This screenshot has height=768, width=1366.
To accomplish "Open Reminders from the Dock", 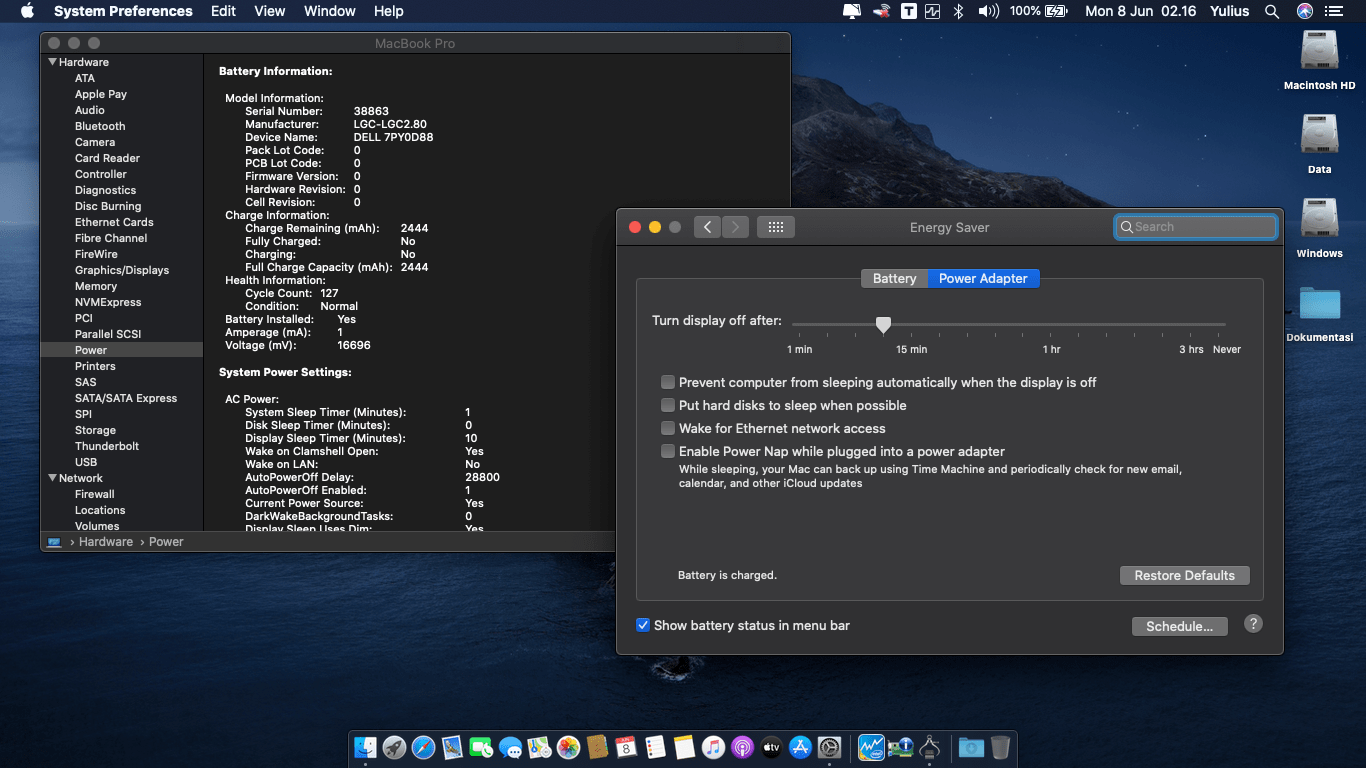I will point(656,747).
